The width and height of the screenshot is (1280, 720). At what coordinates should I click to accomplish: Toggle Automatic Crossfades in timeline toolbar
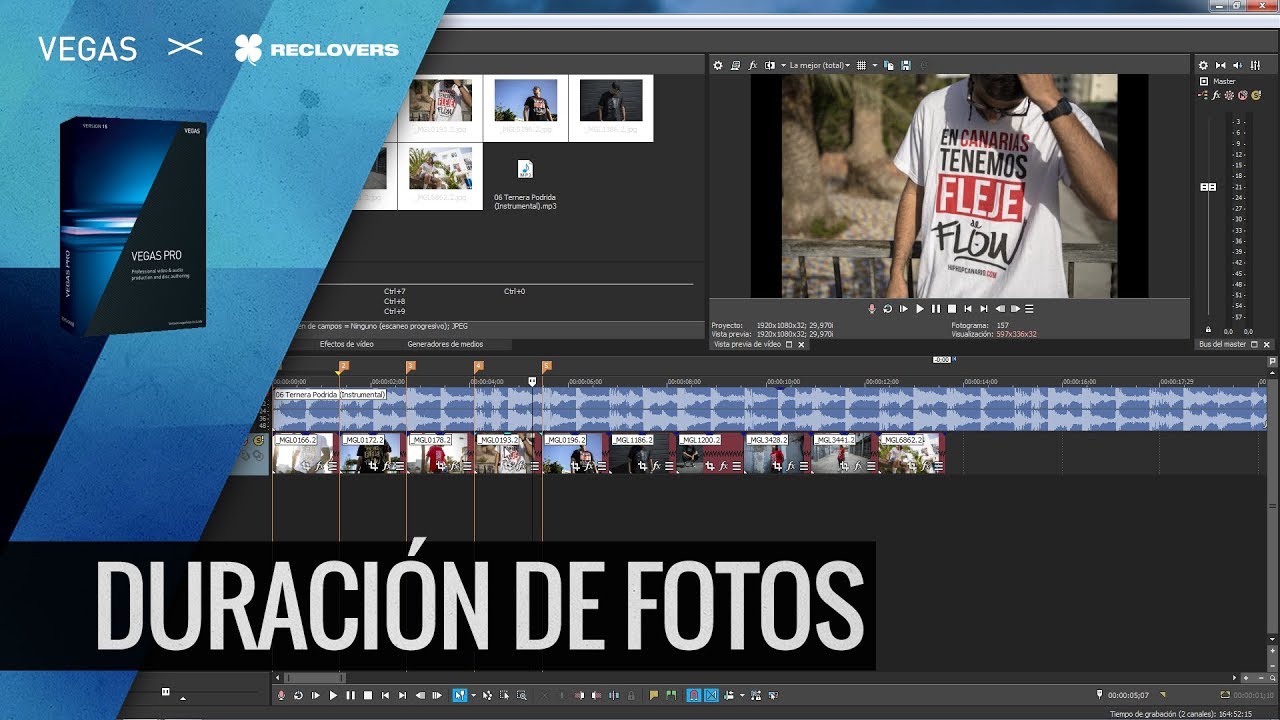point(711,695)
